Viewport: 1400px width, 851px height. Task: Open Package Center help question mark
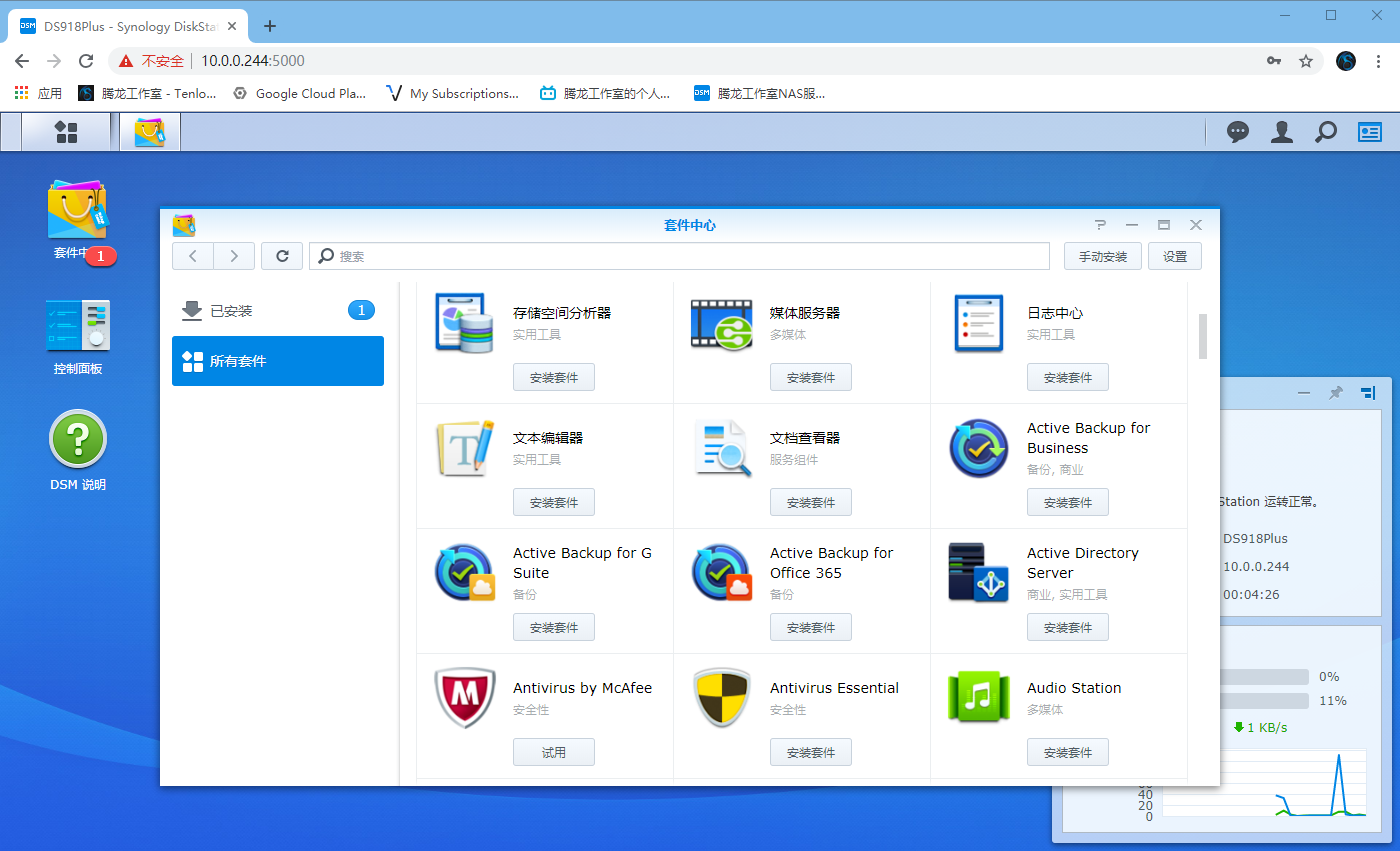coord(1100,225)
